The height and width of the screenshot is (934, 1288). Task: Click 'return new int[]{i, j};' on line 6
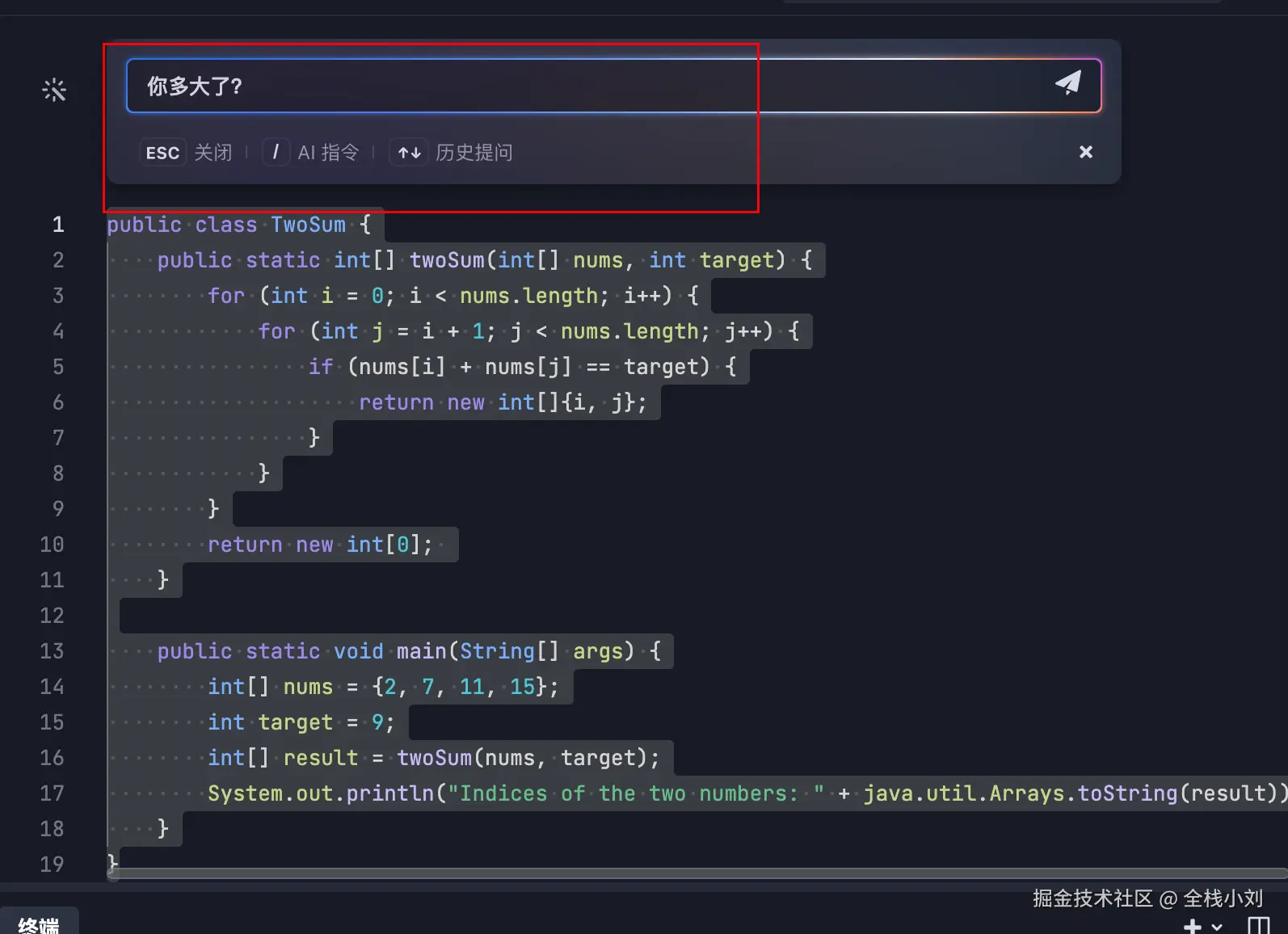(x=503, y=402)
